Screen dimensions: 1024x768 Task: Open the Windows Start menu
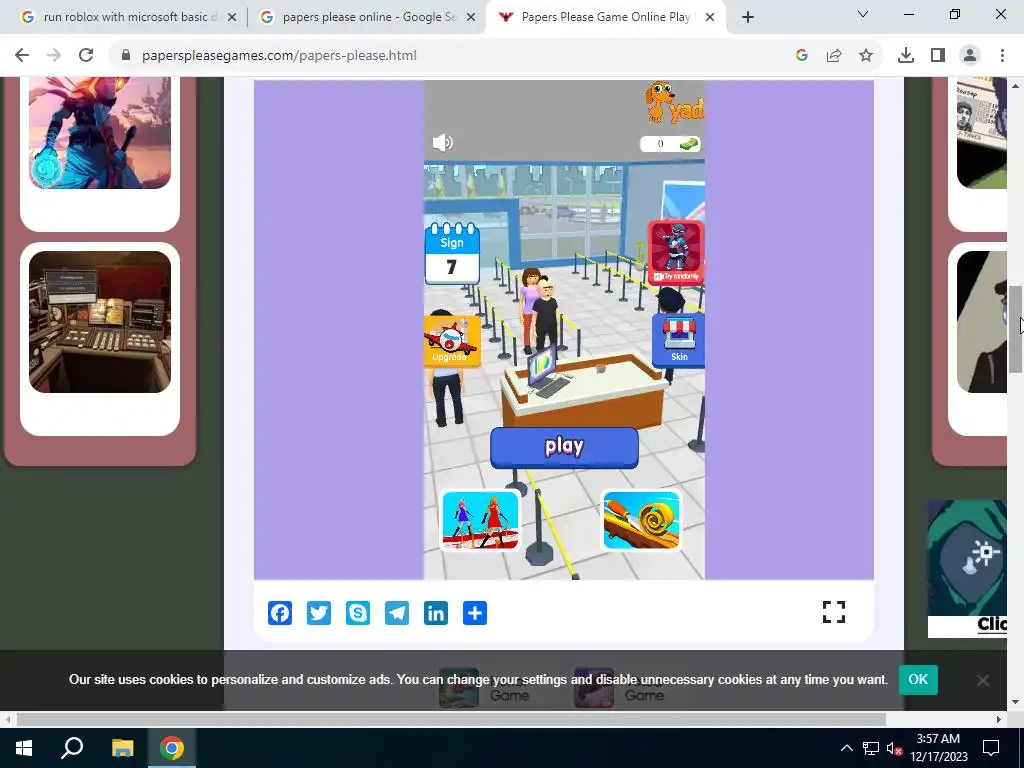tap(24, 748)
